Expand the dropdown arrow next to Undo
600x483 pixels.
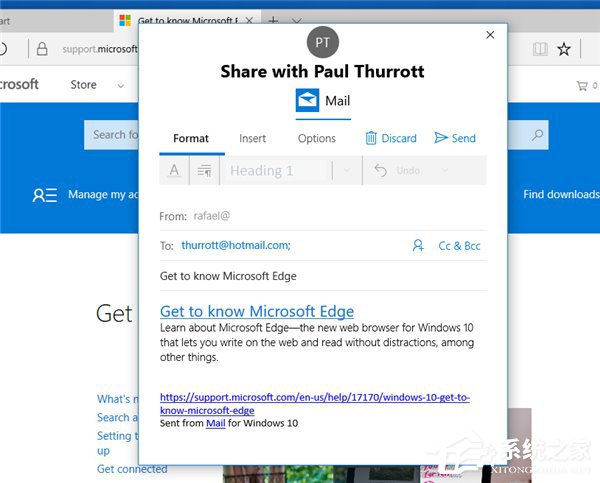(x=445, y=170)
